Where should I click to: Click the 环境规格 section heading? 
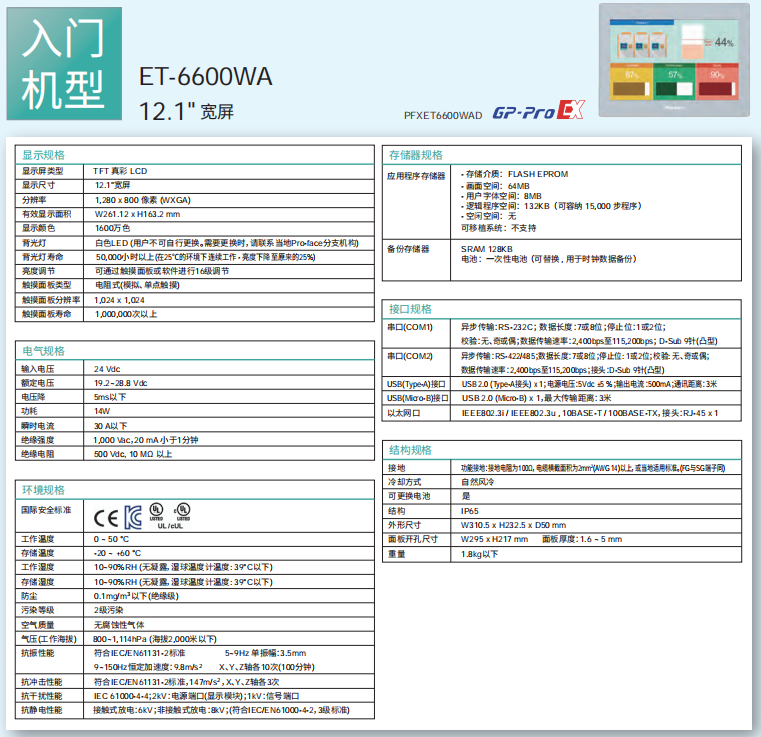[x=43, y=490]
